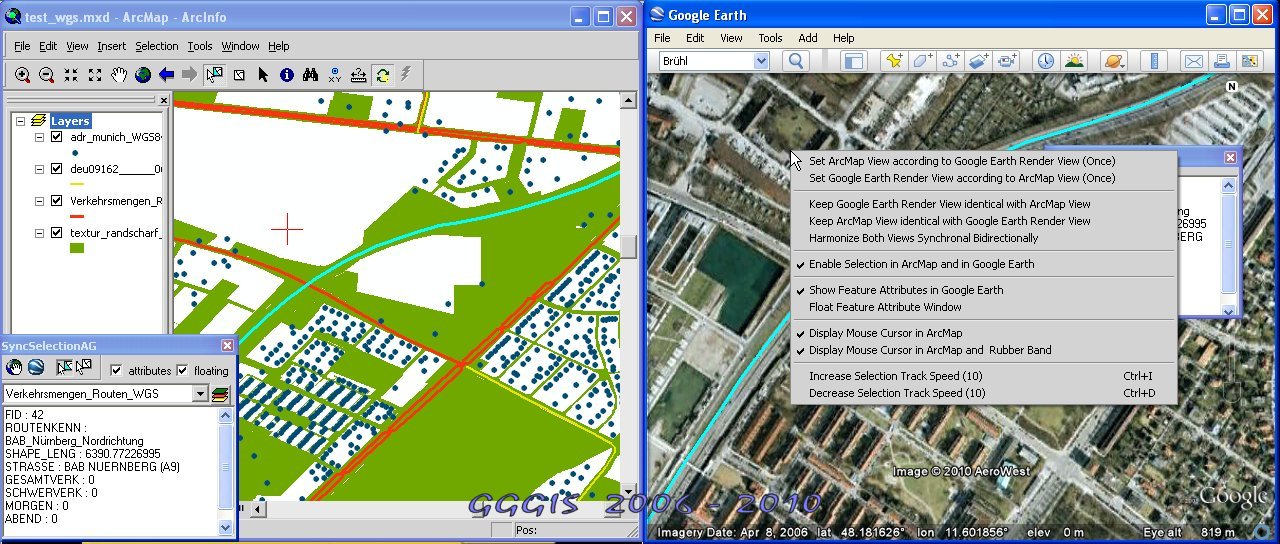Screen dimensions: 1280x544
Task: Toggle visibility of deu09162 layer
Action: 56,169
